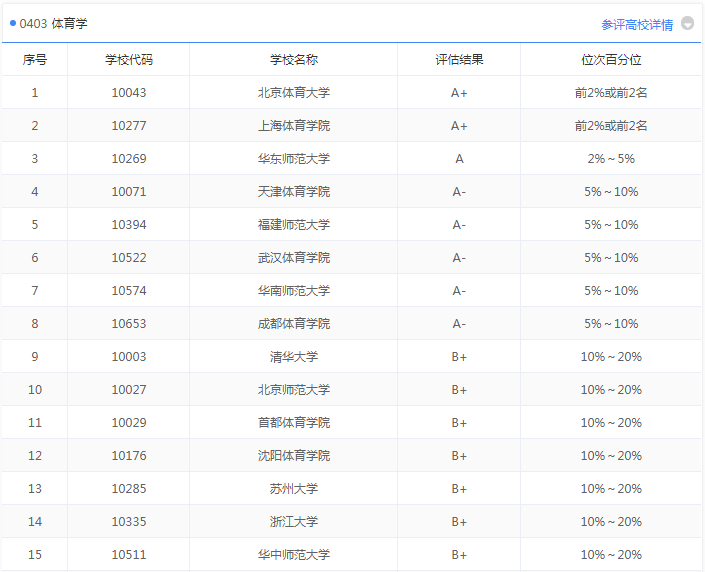Viewport: 705px width, 572px height.
Task: Select 北京体育大学 in the table
Action: point(293,93)
